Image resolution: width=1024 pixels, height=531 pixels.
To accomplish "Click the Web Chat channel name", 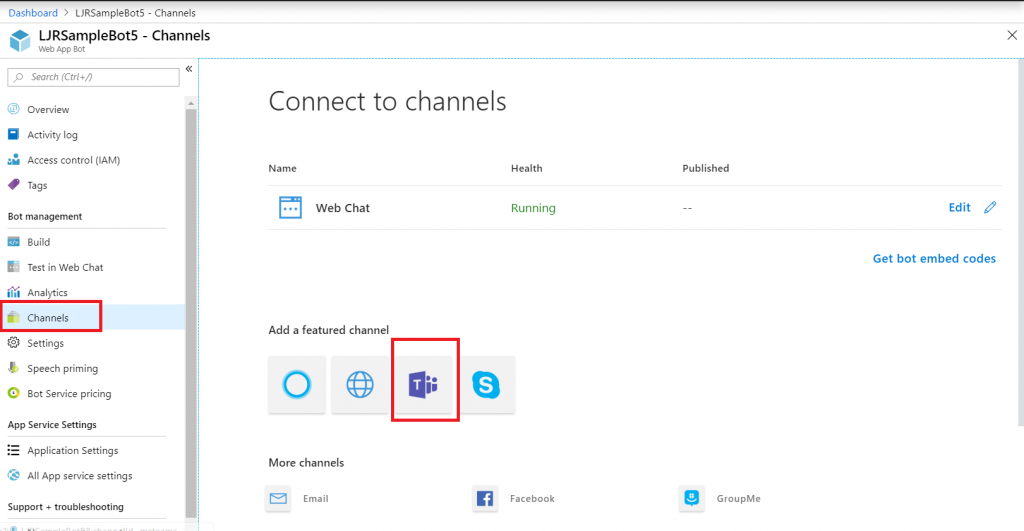I will pos(342,208).
